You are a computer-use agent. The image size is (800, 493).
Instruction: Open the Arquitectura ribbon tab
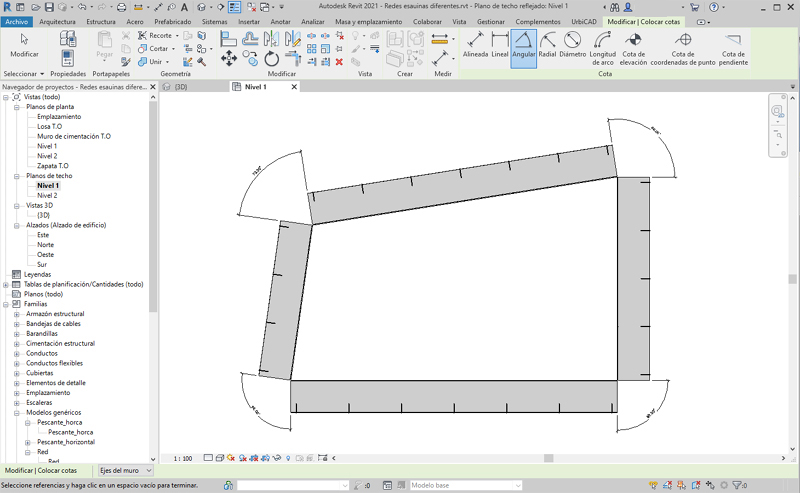tap(57, 21)
